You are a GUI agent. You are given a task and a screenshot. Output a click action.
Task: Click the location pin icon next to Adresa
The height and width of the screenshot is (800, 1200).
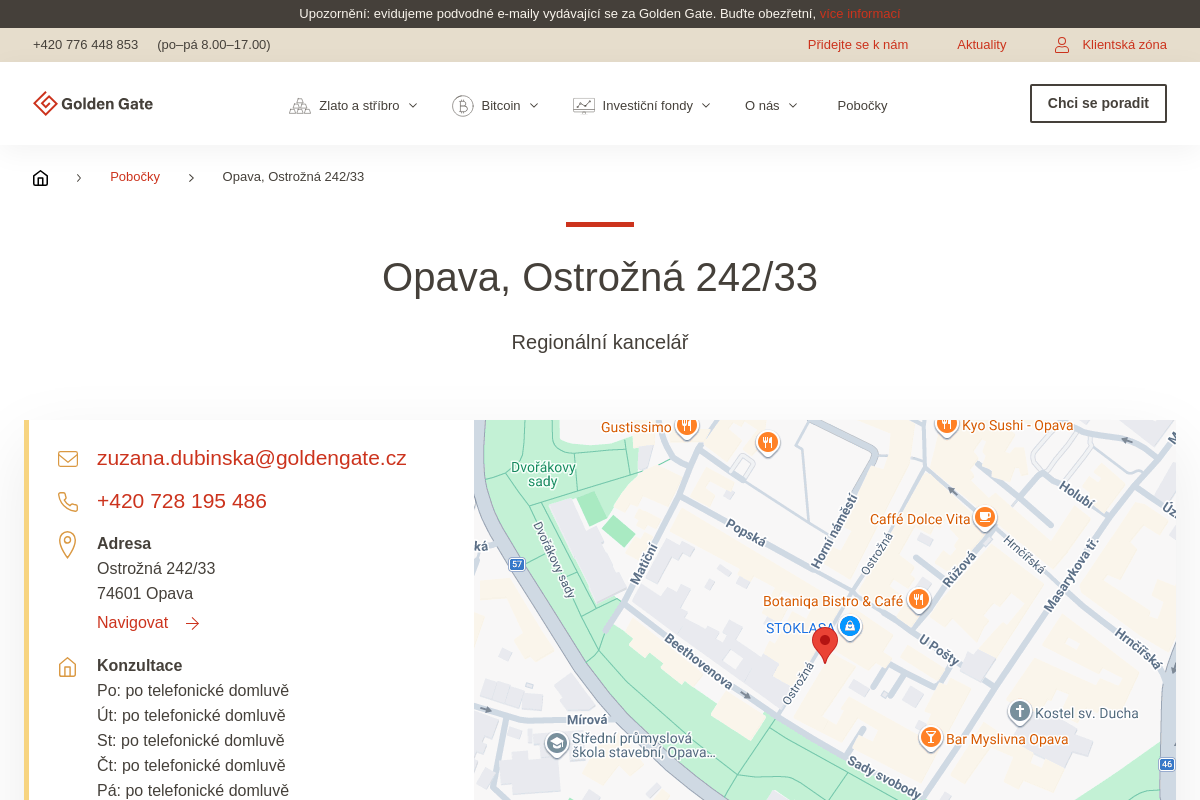click(x=68, y=545)
